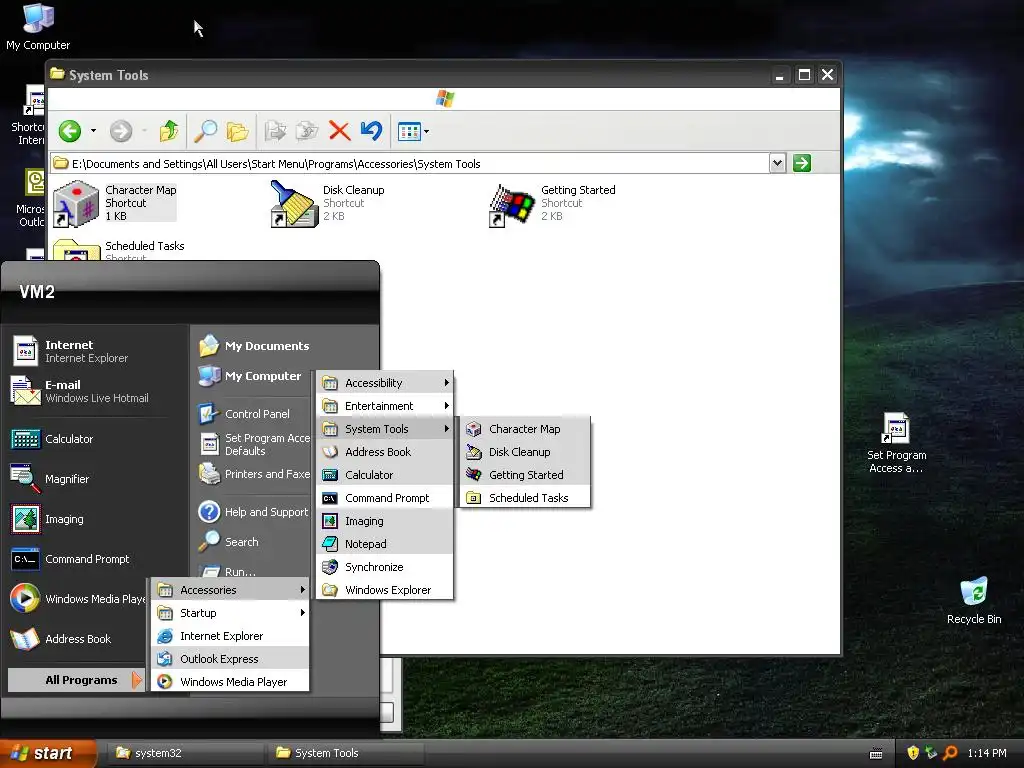This screenshot has height=768, width=1024.
Task: Open Address Book in Accessories menu
Action: pyautogui.click(x=385, y=451)
